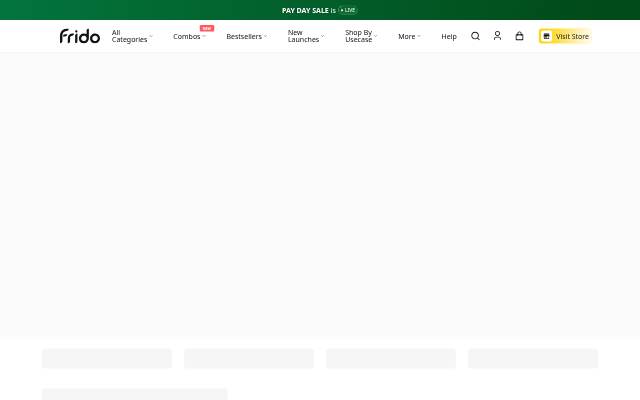Select the first loading card placeholder
640x400 pixels.
click(x=107, y=358)
